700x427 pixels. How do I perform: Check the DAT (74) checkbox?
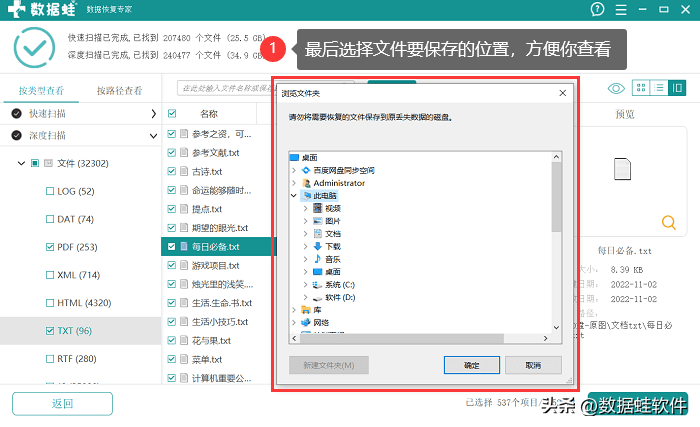[x=50, y=219]
